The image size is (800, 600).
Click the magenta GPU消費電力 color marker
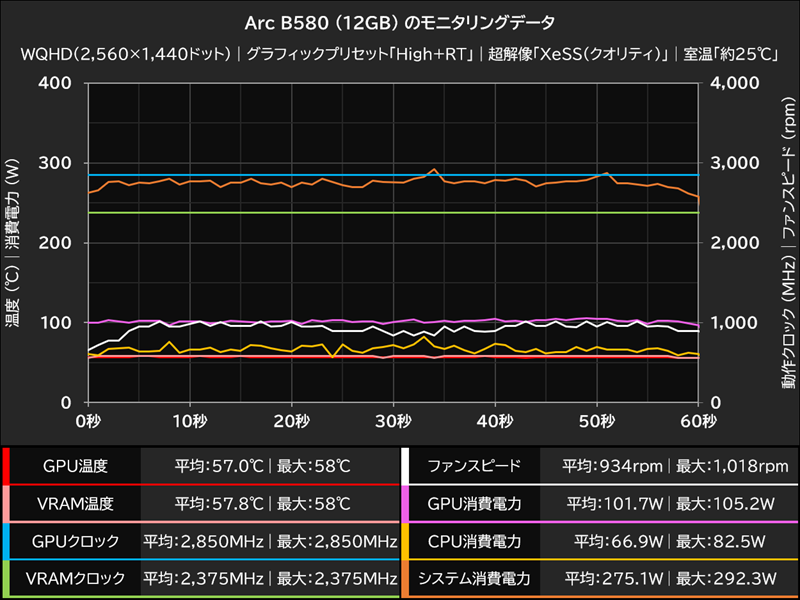405,504
